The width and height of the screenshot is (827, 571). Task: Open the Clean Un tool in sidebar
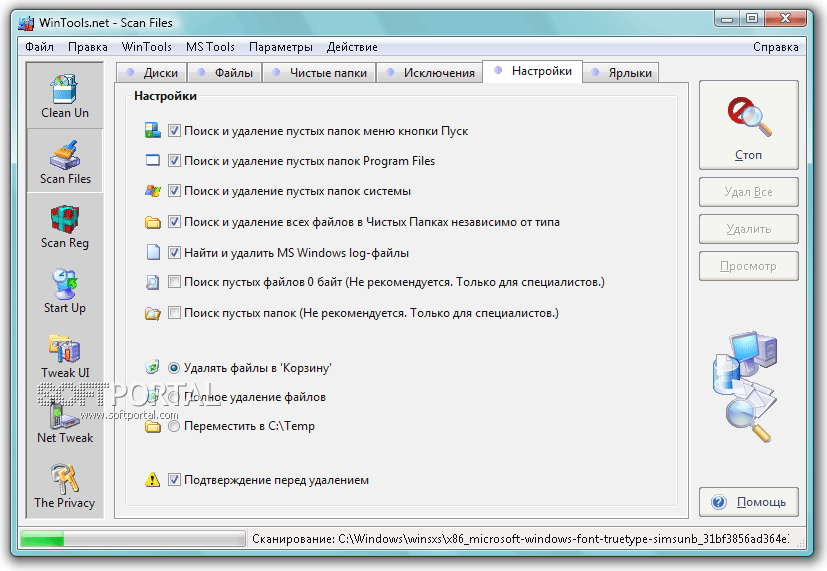pyautogui.click(x=65, y=96)
